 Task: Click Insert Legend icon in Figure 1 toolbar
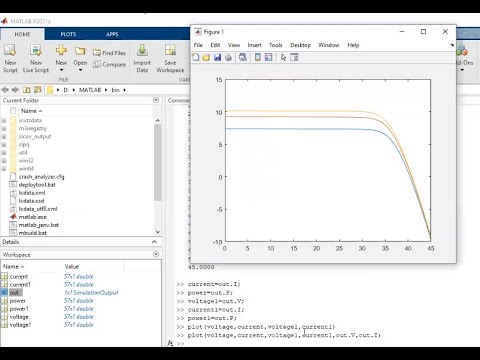click(x=268, y=57)
